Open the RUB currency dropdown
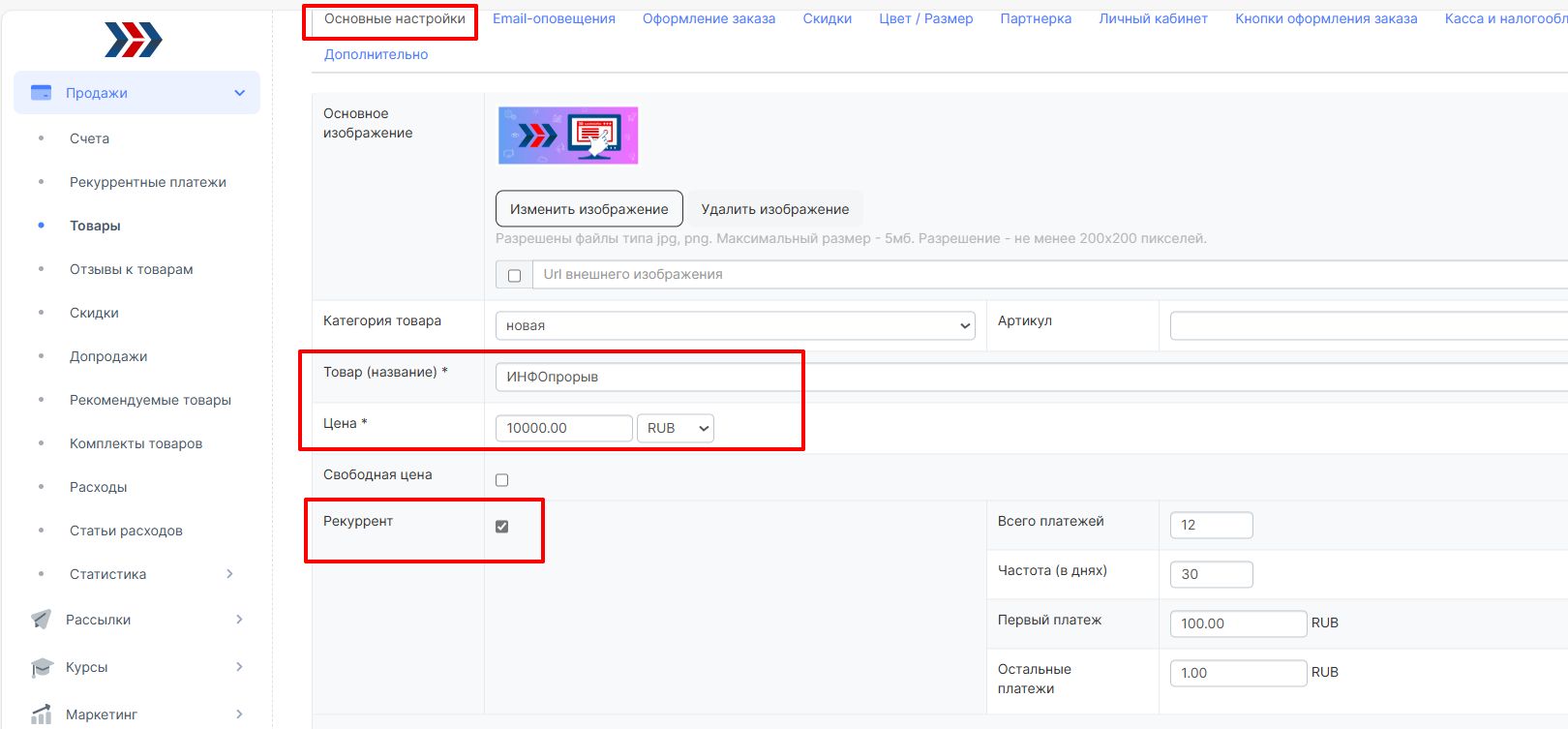This screenshot has height=729, width=1568. click(676, 428)
